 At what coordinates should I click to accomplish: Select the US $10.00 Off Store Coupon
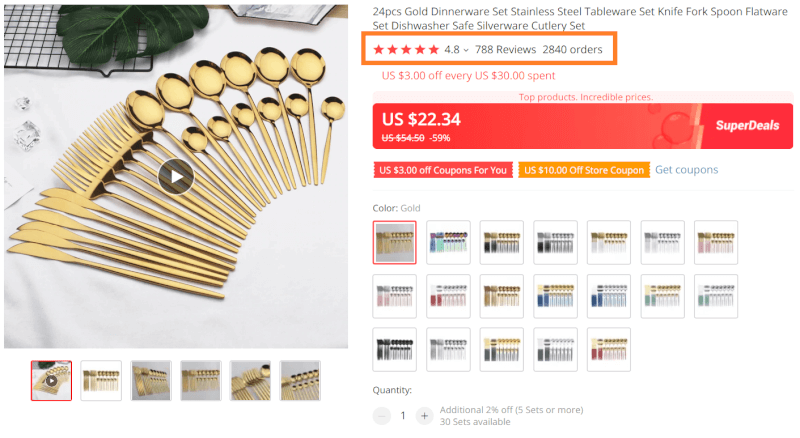[584, 170]
